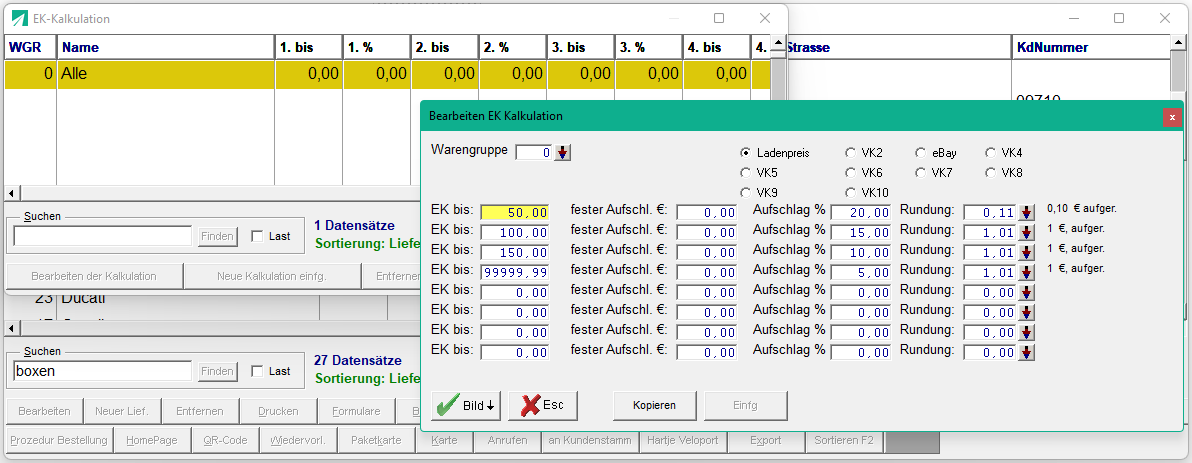This screenshot has width=1192, height=463.
Task: Choose the eBay price radio button
Action: (x=921, y=153)
